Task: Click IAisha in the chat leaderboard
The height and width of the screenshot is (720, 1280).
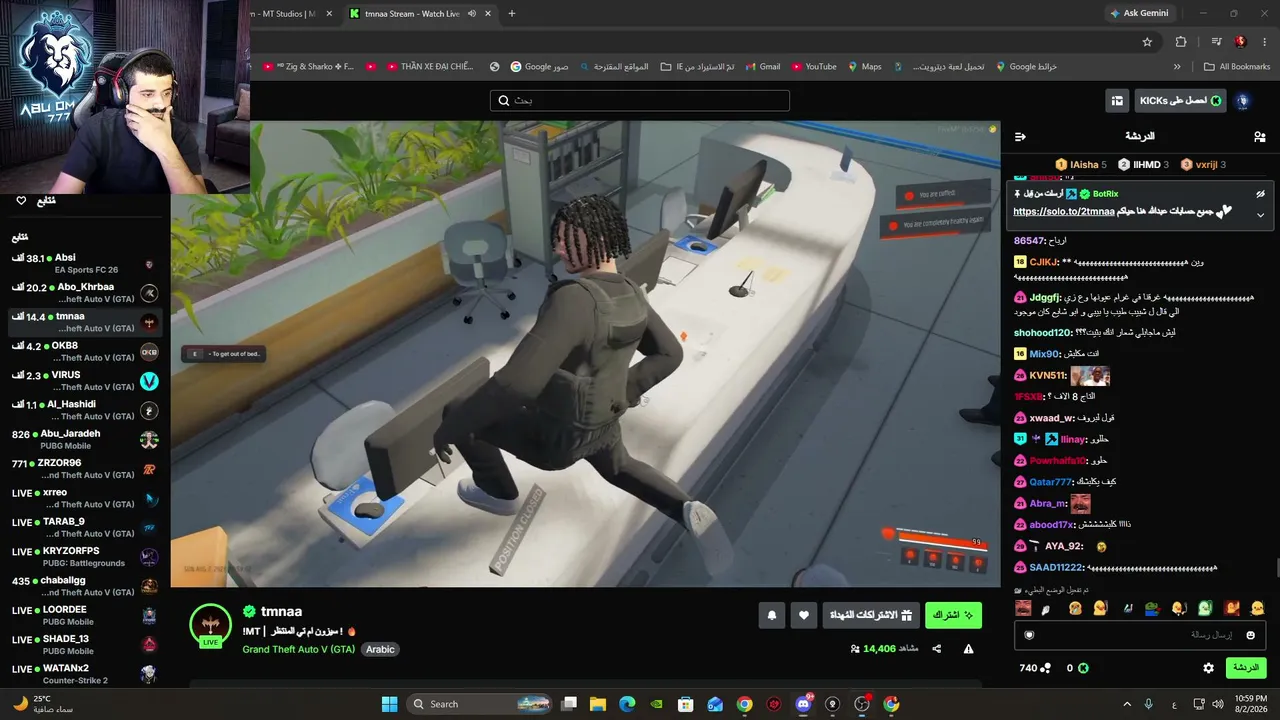Action: point(1081,165)
